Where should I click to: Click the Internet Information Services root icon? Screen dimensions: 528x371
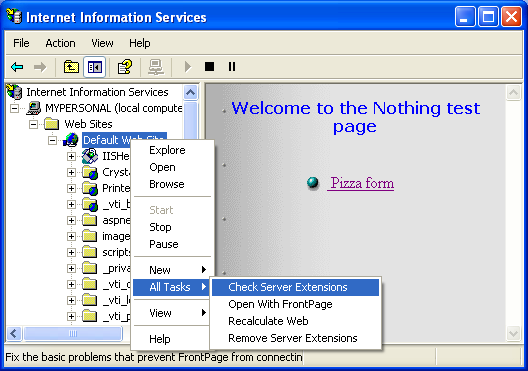[14, 92]
